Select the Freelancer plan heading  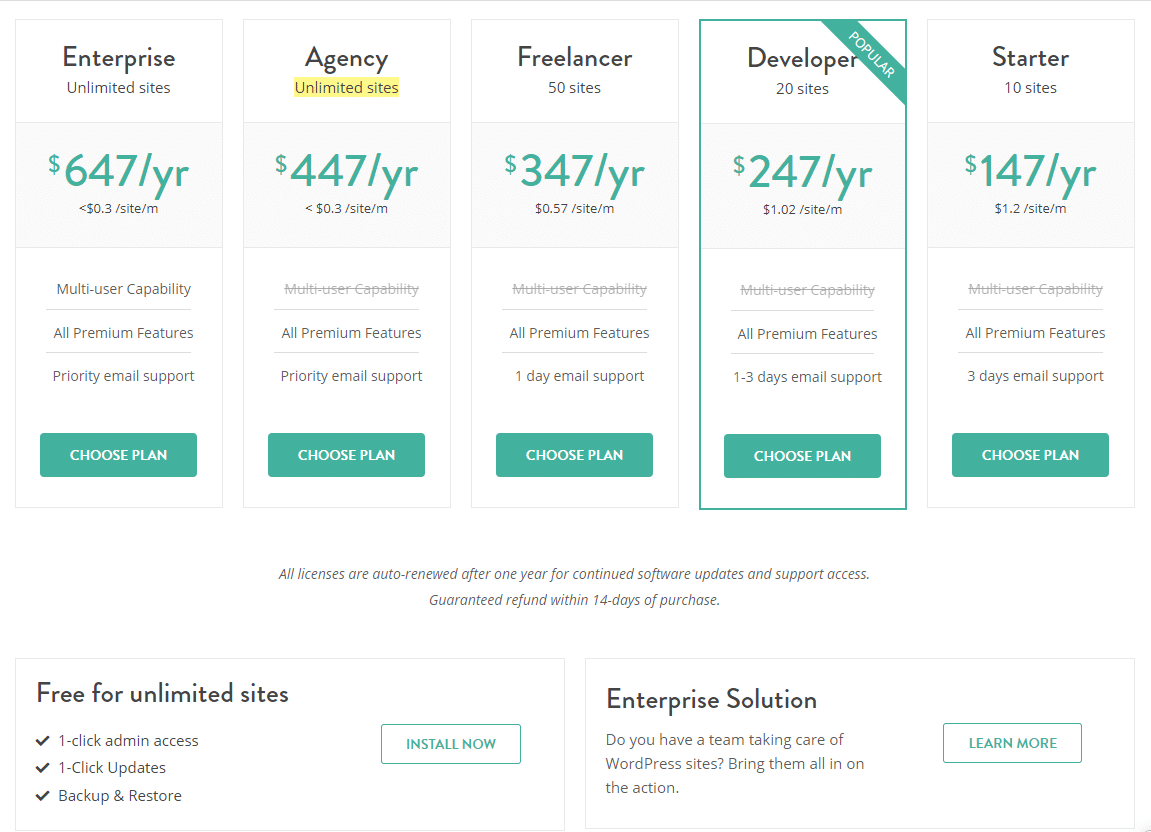(x=574, y=58)
